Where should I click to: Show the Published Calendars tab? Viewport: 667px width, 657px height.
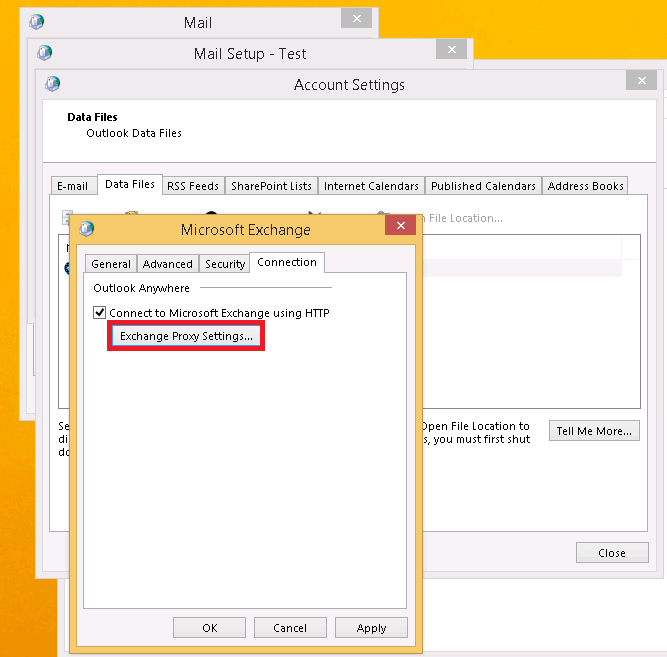click(484, 186)
